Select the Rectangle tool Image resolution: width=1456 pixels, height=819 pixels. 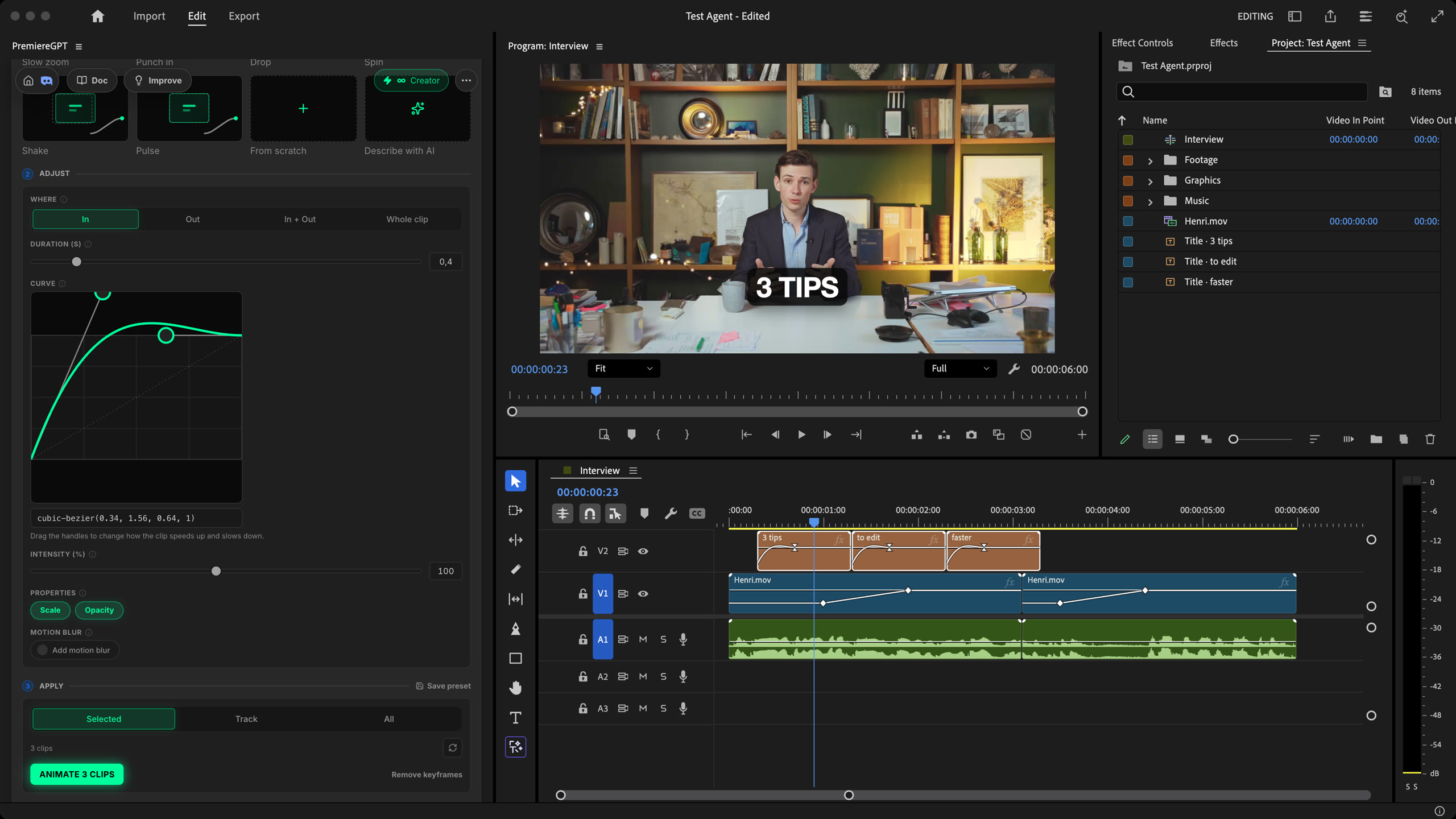pos(515,658)
